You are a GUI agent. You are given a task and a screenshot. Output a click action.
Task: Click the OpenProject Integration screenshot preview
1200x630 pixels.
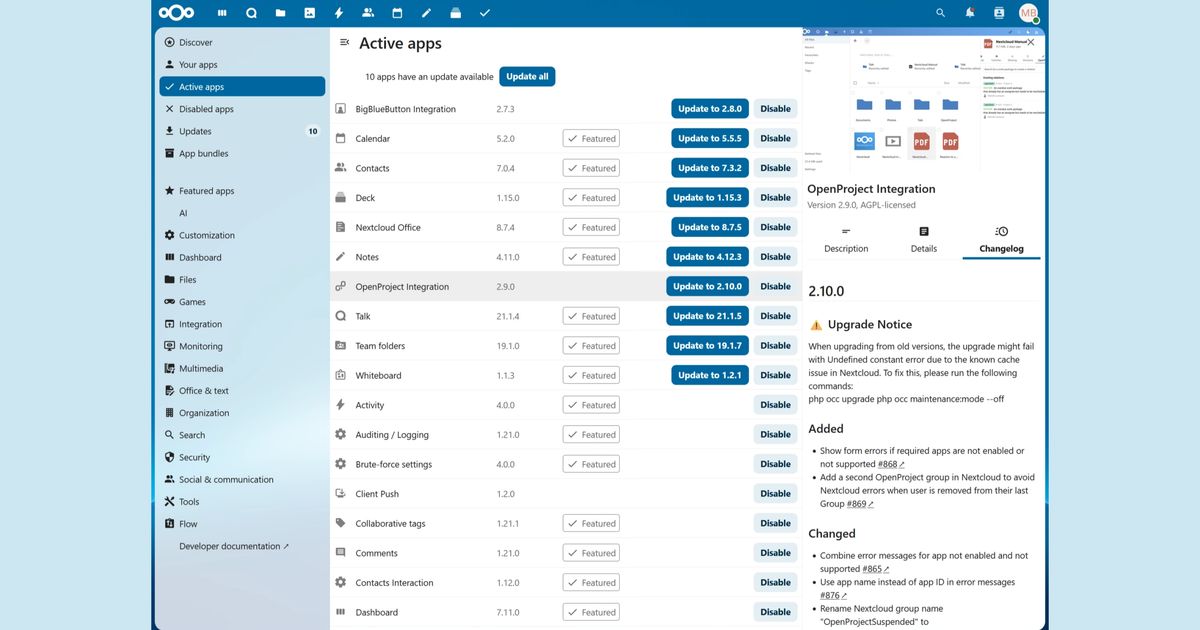point(922,99)
